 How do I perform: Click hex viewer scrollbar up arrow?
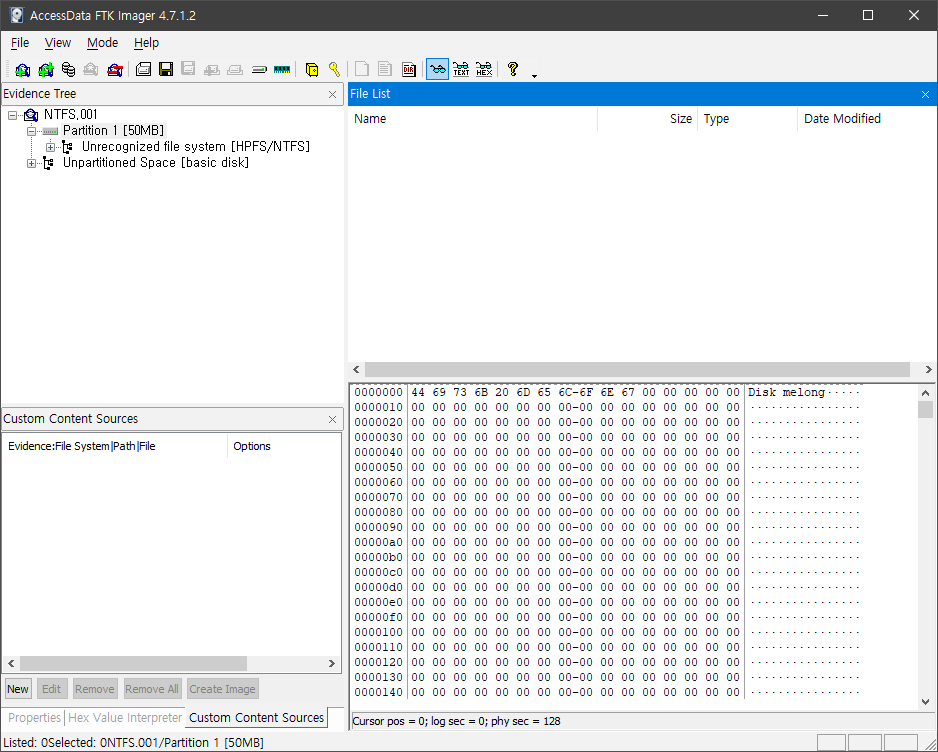point(925,393)
